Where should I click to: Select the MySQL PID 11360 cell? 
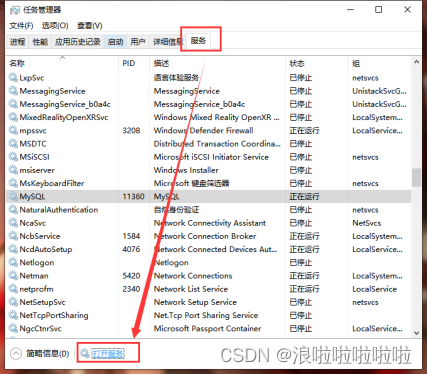click(133, 196)
